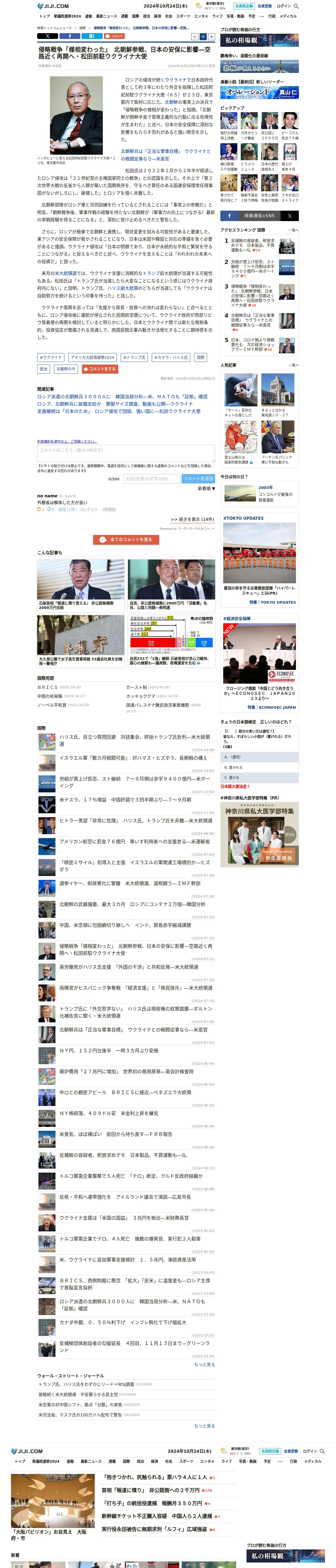This screenshot has height=1568, width=336.
Task: Open the 写真・動画 nav item at top
Action: (235, 16)
